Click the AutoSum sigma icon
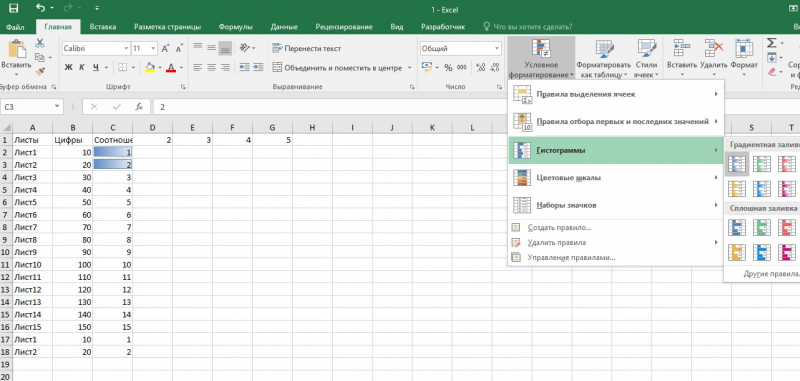 point(771,43)
